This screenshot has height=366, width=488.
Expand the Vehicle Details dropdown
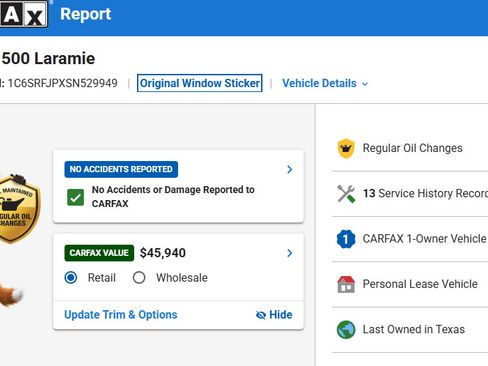point(325,83)
